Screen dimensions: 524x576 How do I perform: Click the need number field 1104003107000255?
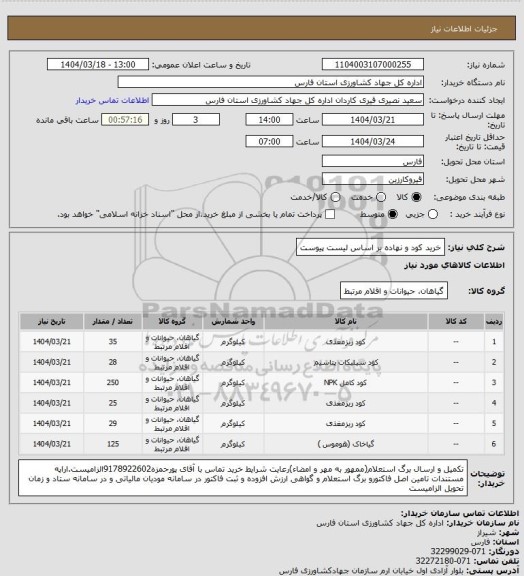click(x=373, y=64)
